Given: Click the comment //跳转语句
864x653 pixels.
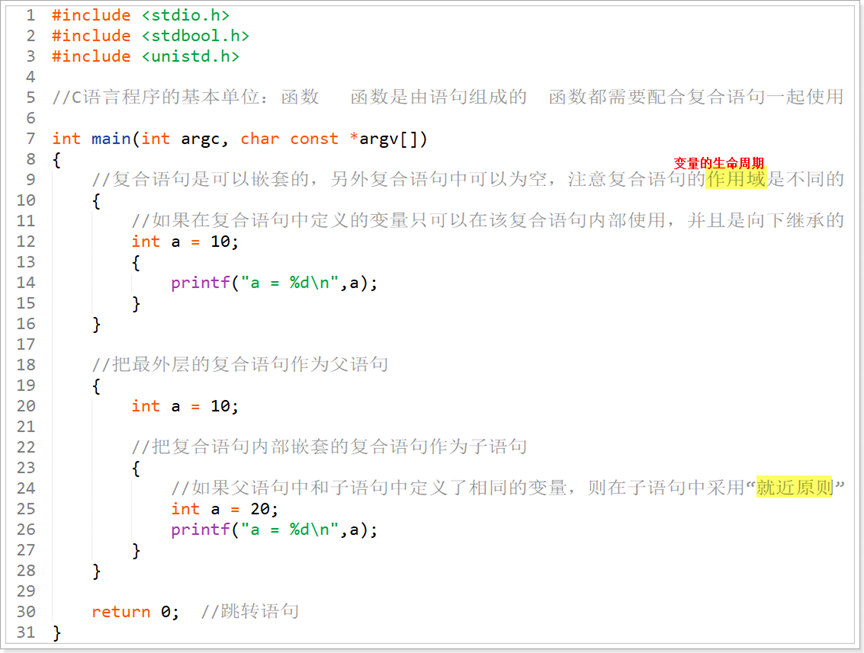Looking at the screenshot, I should (250, 611).
